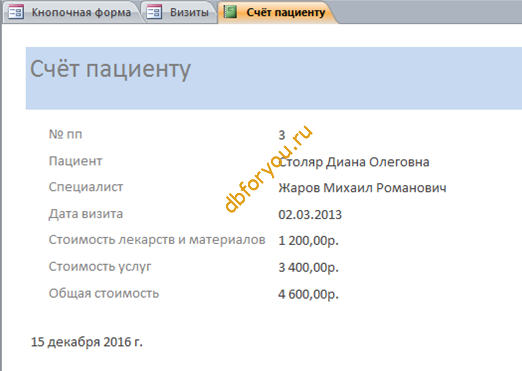Click the № пп label
This screenshot has width=522, height=371.
point(65,134)
